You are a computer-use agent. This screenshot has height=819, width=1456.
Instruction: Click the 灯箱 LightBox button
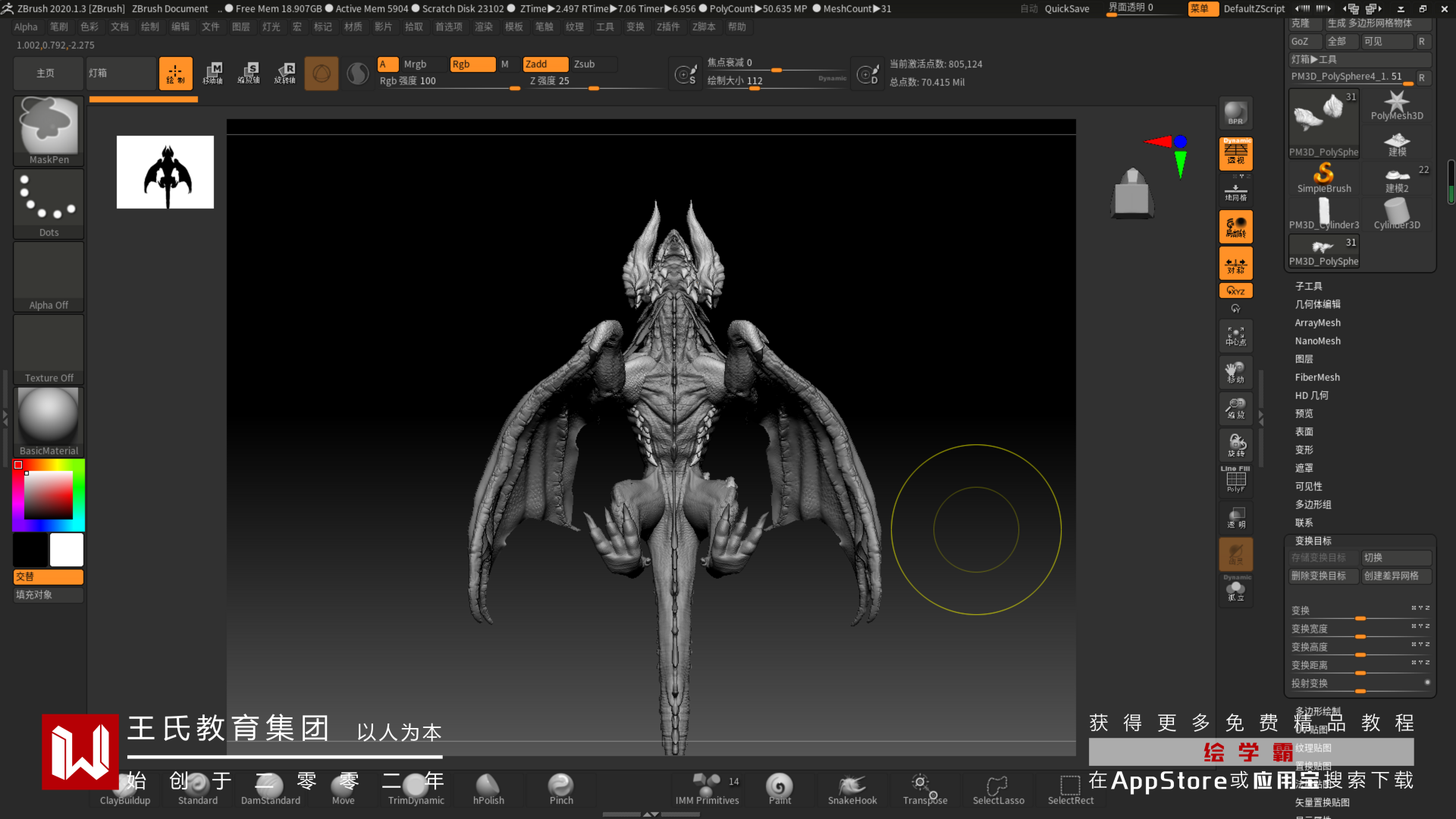[121, 74]
